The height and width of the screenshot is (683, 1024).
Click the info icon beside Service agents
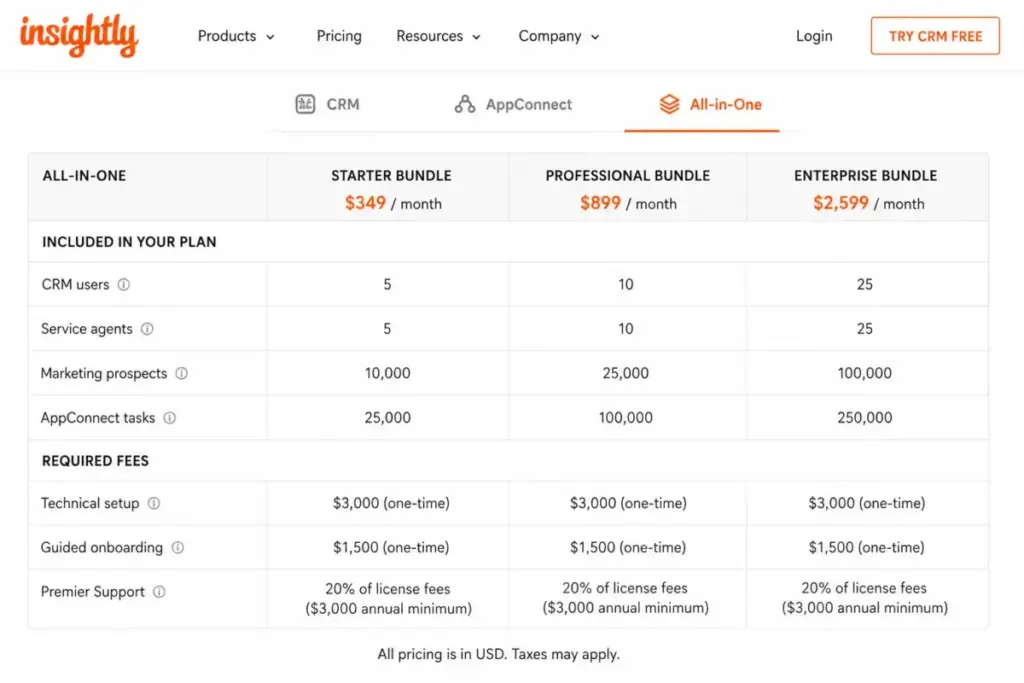147,328
